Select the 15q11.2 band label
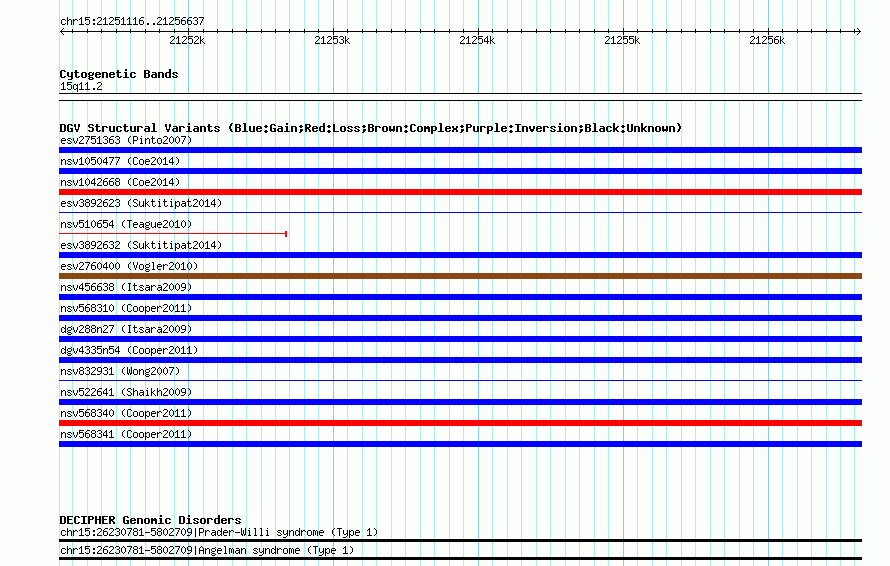The height and width of the screenshot is (566, 890). [81, 86]
